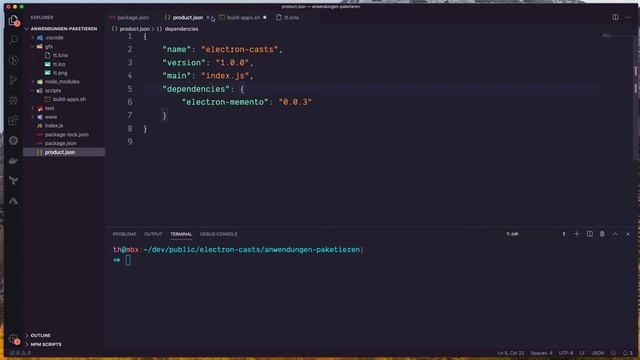Screen dimensions: 640x360
Task: Click the "electron-memento" key on line 6
Action: pyautogui.click(x=226, y=102)
